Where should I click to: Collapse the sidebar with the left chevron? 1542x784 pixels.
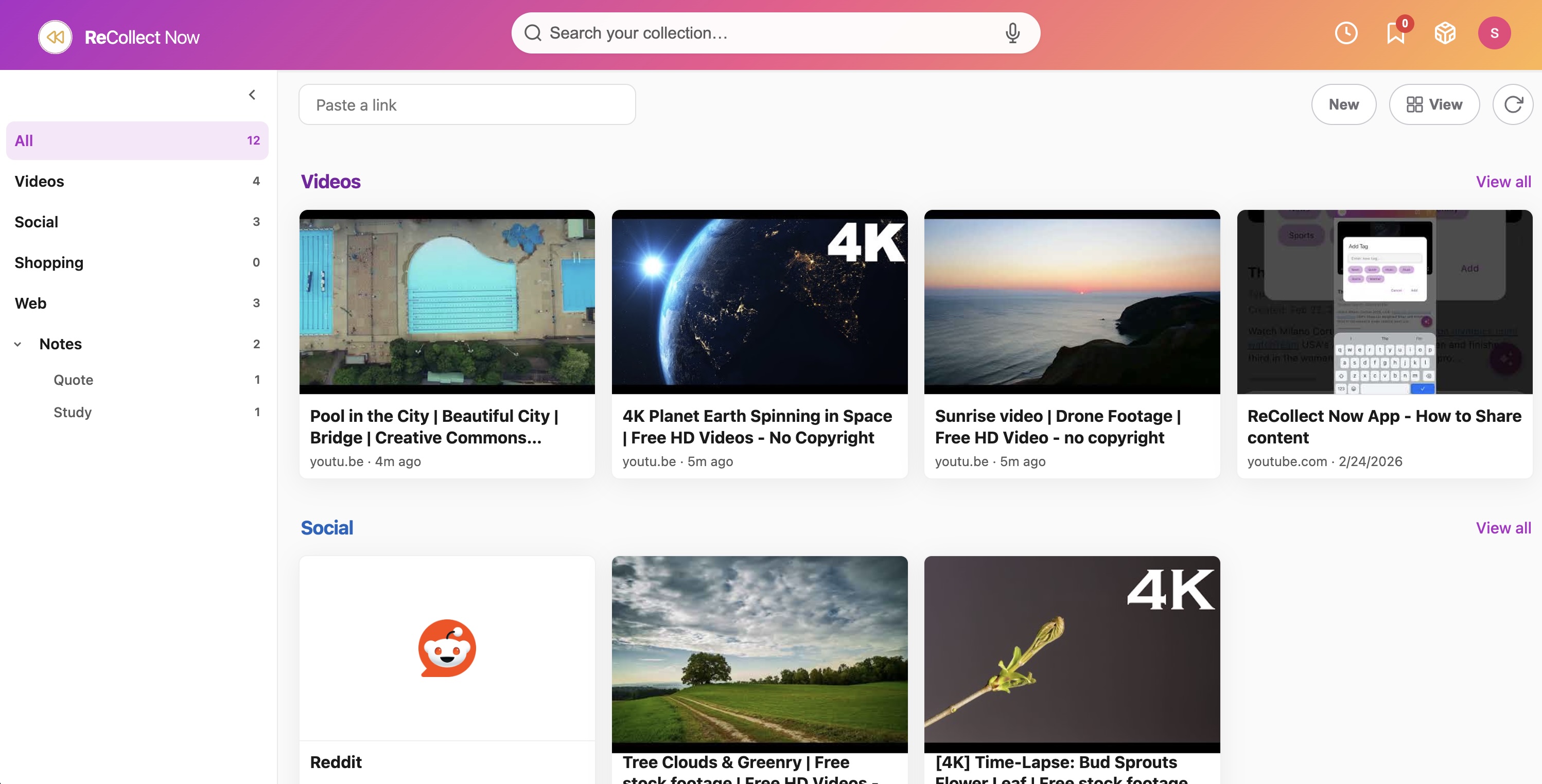[252, 95]
